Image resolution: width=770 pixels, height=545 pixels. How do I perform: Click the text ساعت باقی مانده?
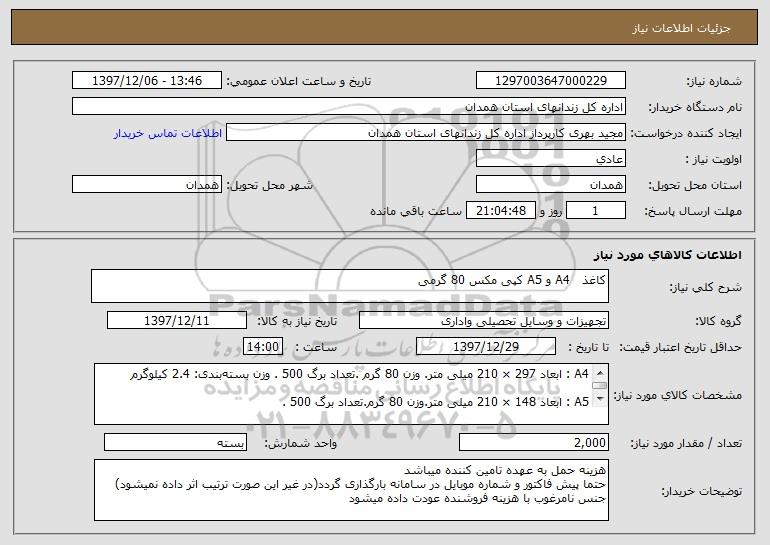pyautogui.click(x=415, y=211)
